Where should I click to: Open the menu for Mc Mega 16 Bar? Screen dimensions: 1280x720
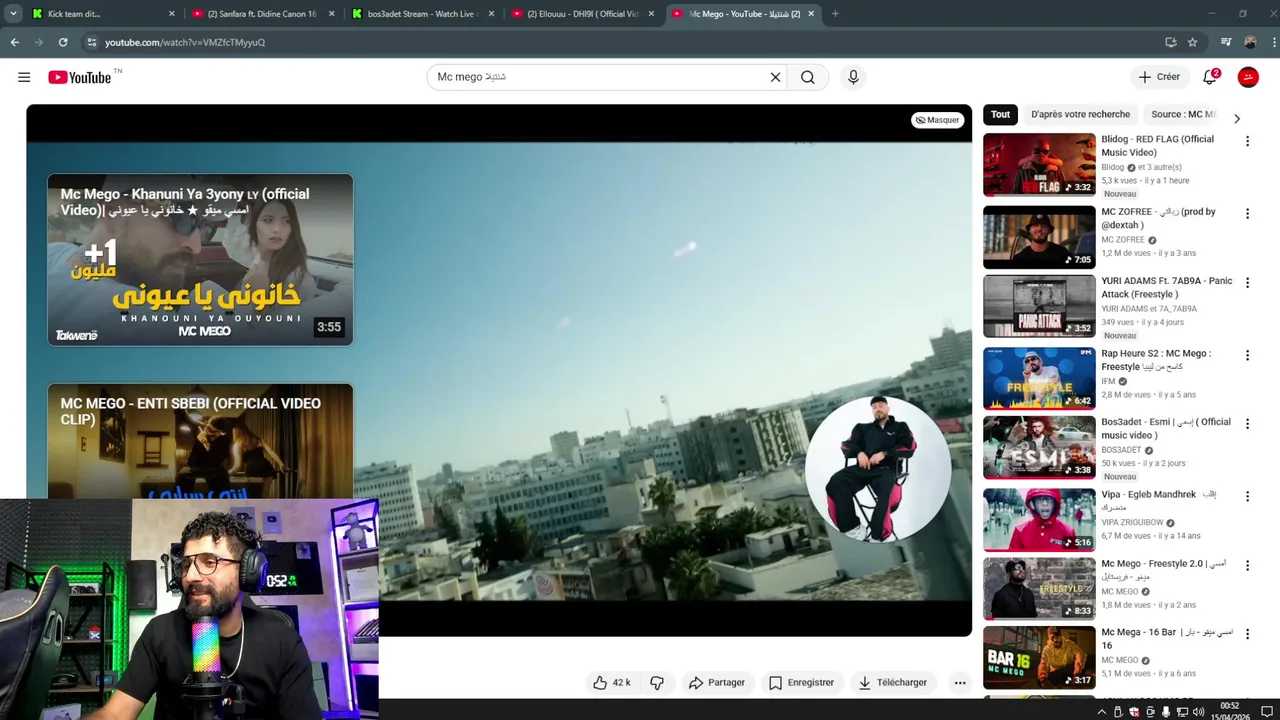click(x=1247, y=634)
